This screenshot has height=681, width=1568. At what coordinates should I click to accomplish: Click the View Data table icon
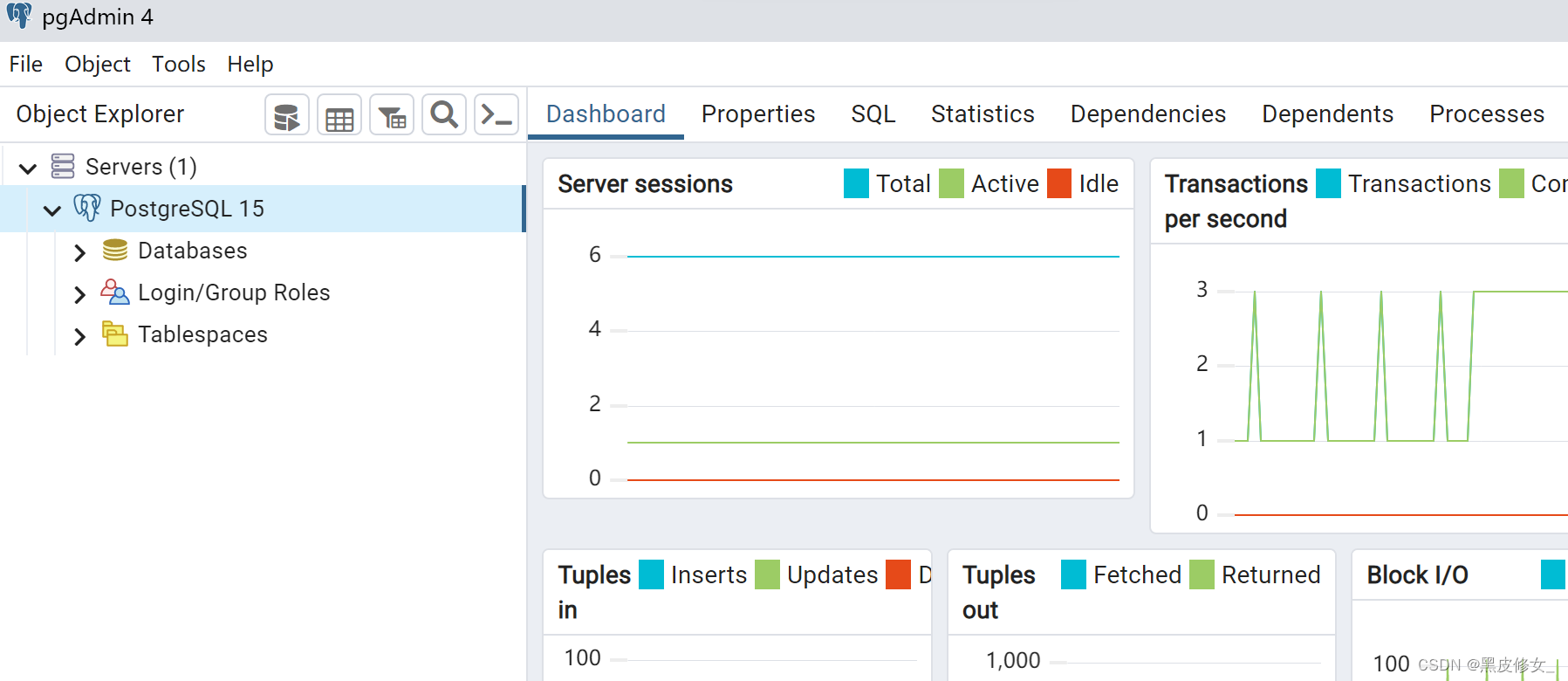(339, 115)
